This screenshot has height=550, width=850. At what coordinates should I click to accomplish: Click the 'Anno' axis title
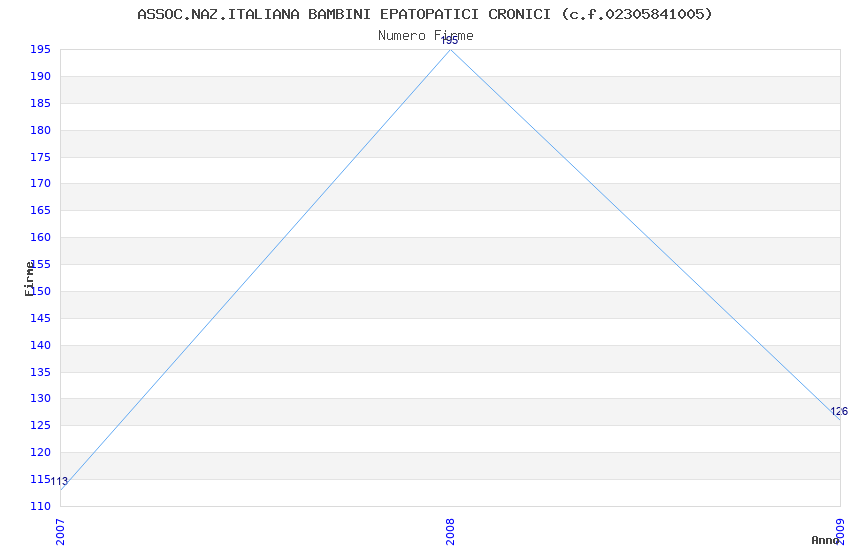[x=825, y=540]
